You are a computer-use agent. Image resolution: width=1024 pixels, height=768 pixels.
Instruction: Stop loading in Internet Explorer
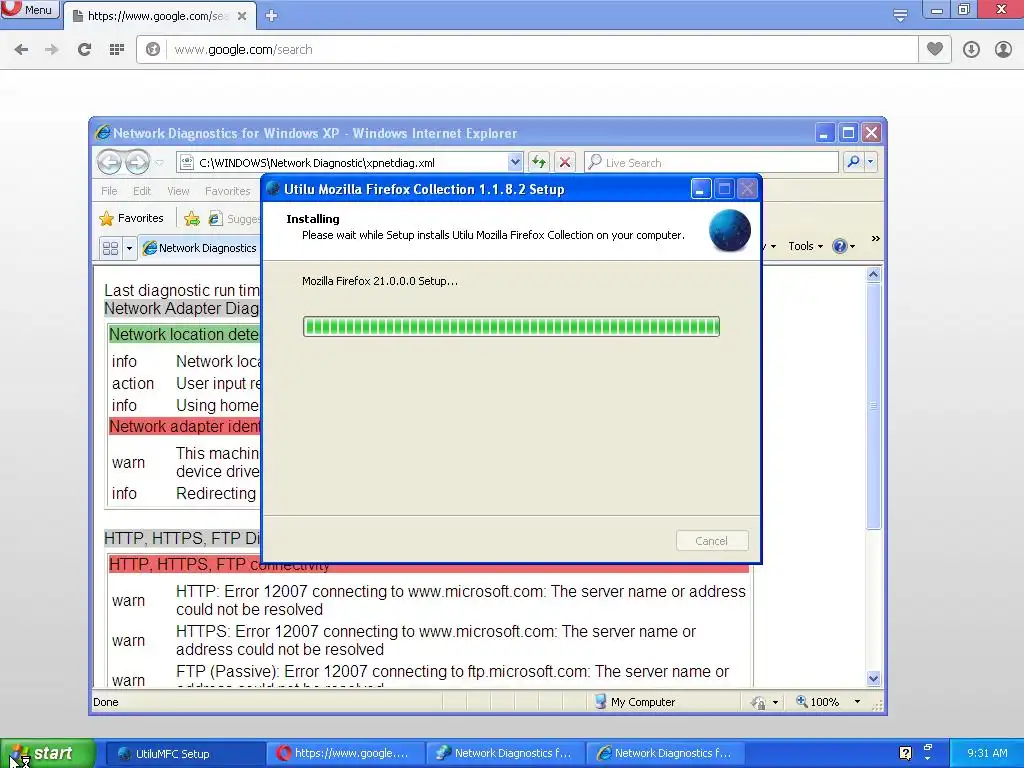pyautogui.click(x=565, y=162)
